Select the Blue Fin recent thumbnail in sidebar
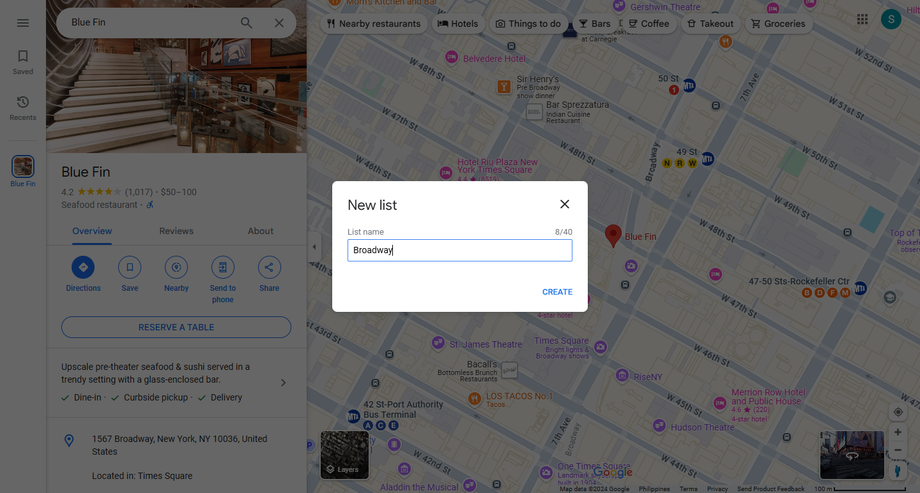The height and width of the screenshot is (493, 920). [x=23, y=167]
